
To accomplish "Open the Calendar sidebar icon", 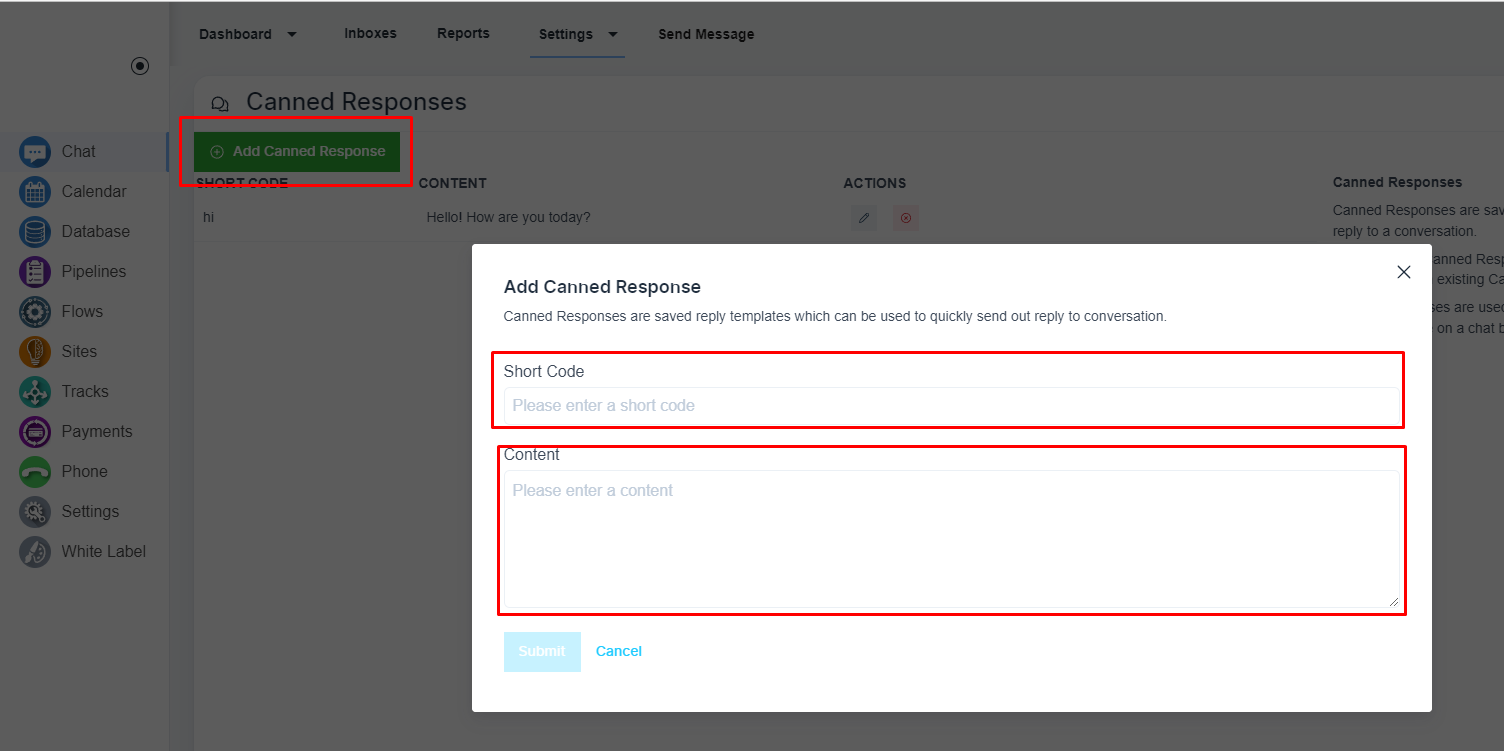I will pos(35,192).
